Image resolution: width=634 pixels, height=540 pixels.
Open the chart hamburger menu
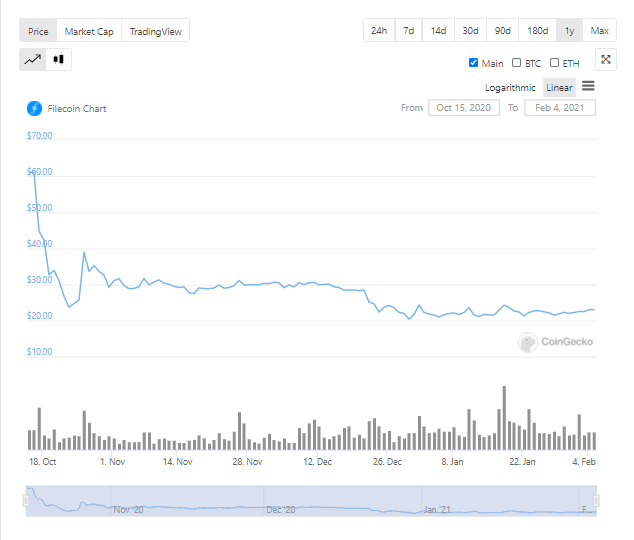(588, 86)
